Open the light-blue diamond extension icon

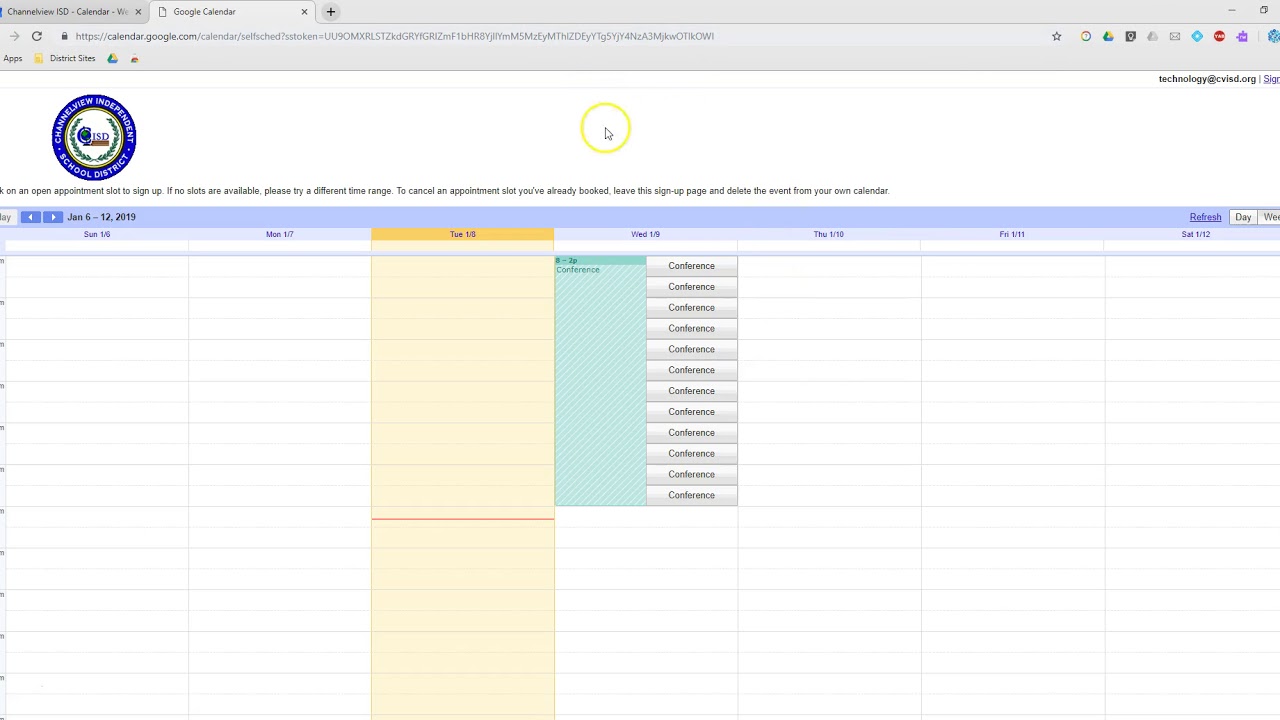coord(1197,36)
